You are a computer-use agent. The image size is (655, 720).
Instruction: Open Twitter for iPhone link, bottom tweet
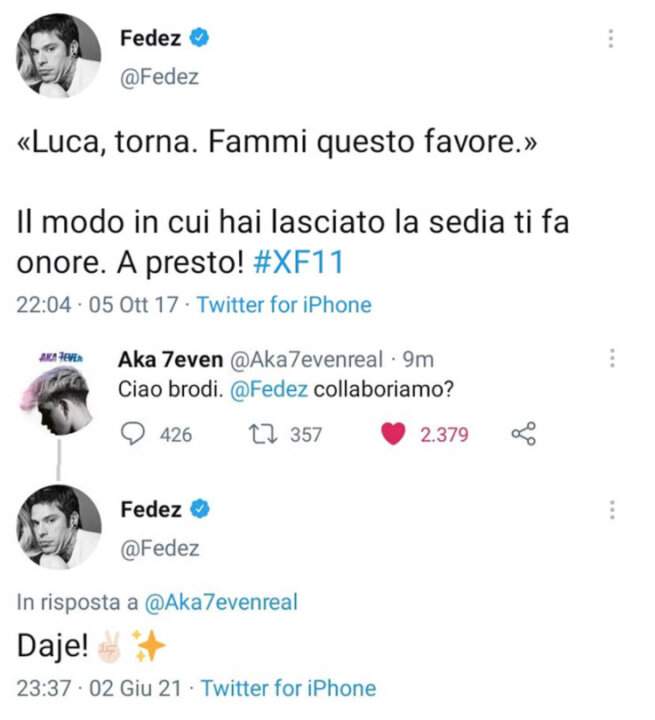289,688
